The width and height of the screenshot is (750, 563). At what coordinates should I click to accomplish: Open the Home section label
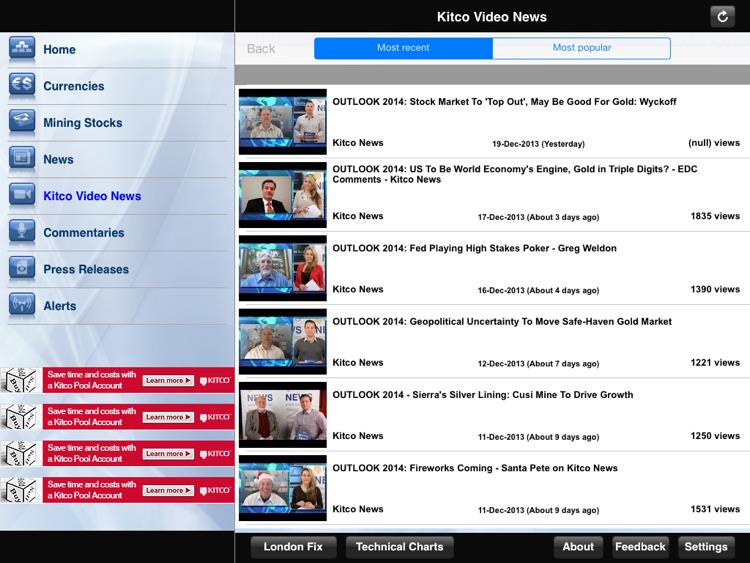pyautogui.click(x=59, y=49)
